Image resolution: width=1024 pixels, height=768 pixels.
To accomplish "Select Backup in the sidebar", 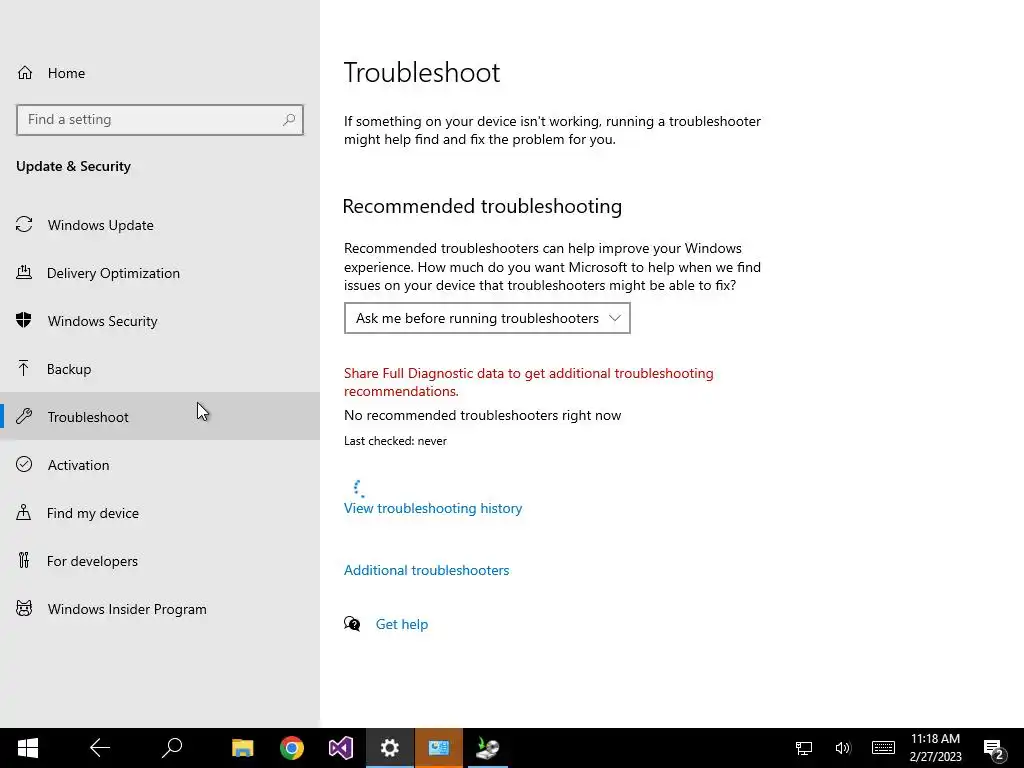I will coord(160,369).
